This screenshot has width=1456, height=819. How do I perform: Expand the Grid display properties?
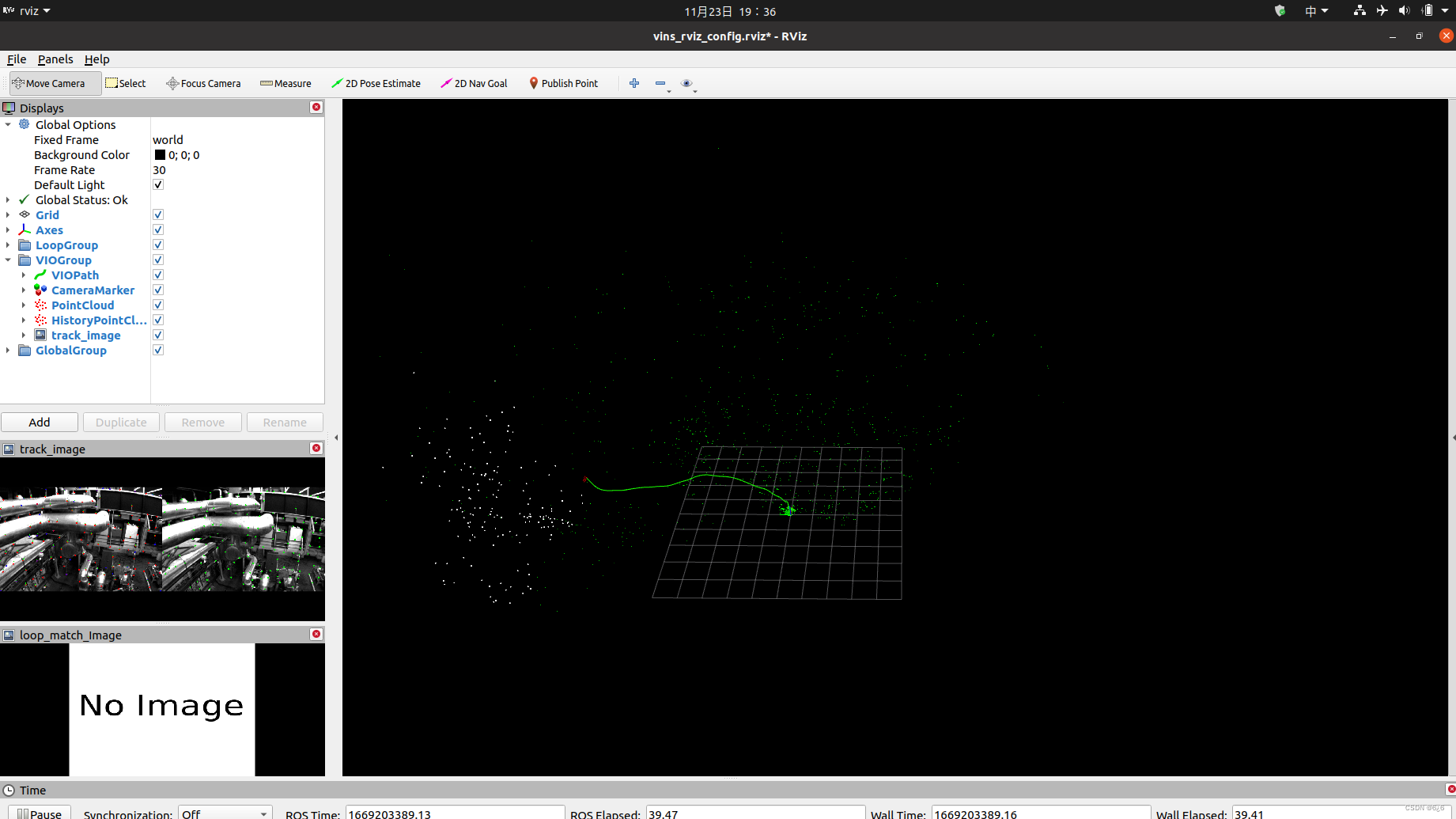(8, 214)
